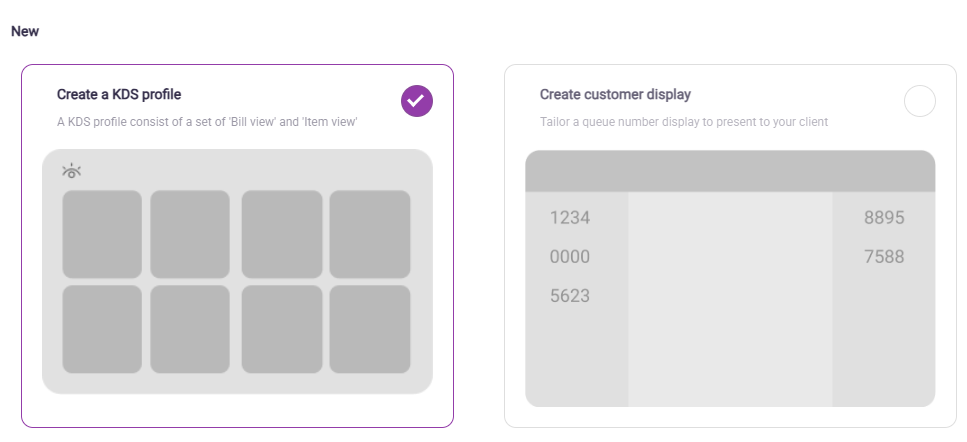Click the KDS profile description text

click(x=207, y=122)
